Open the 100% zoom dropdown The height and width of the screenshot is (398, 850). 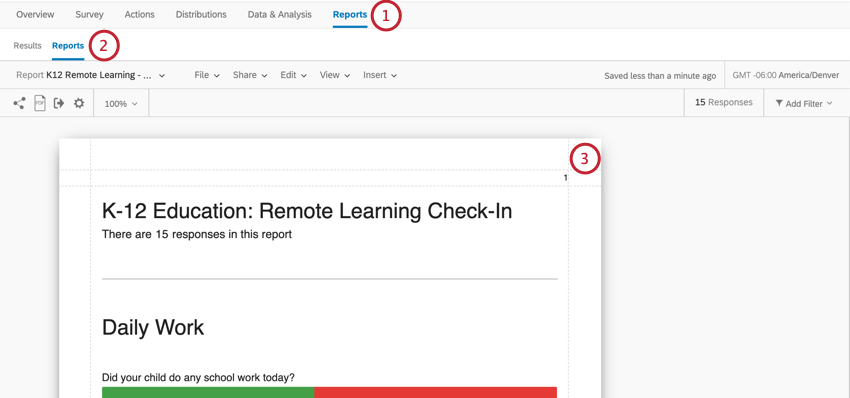point(121,104)
